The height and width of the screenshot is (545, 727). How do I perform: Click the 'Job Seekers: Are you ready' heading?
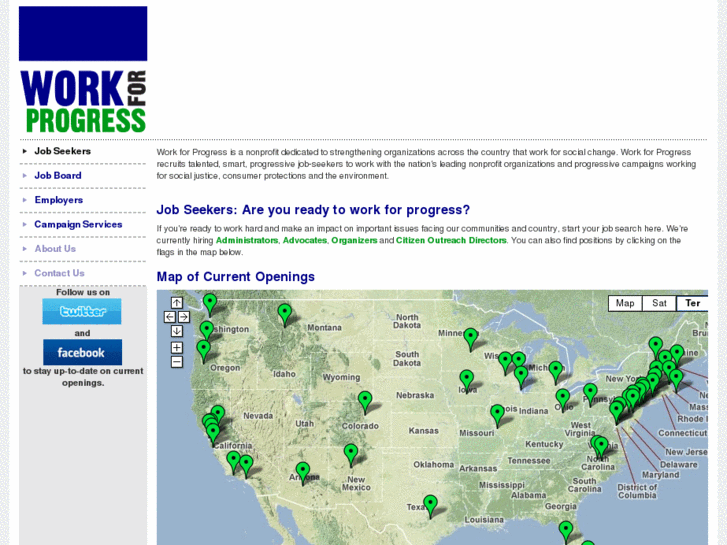[313, 210]
